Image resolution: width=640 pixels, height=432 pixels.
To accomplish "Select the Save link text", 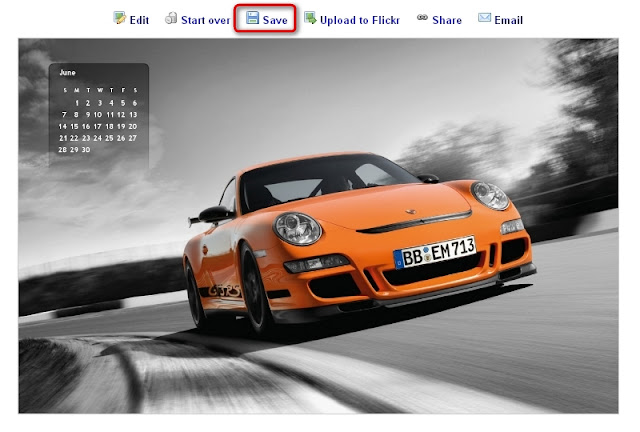I will [275, 20].
